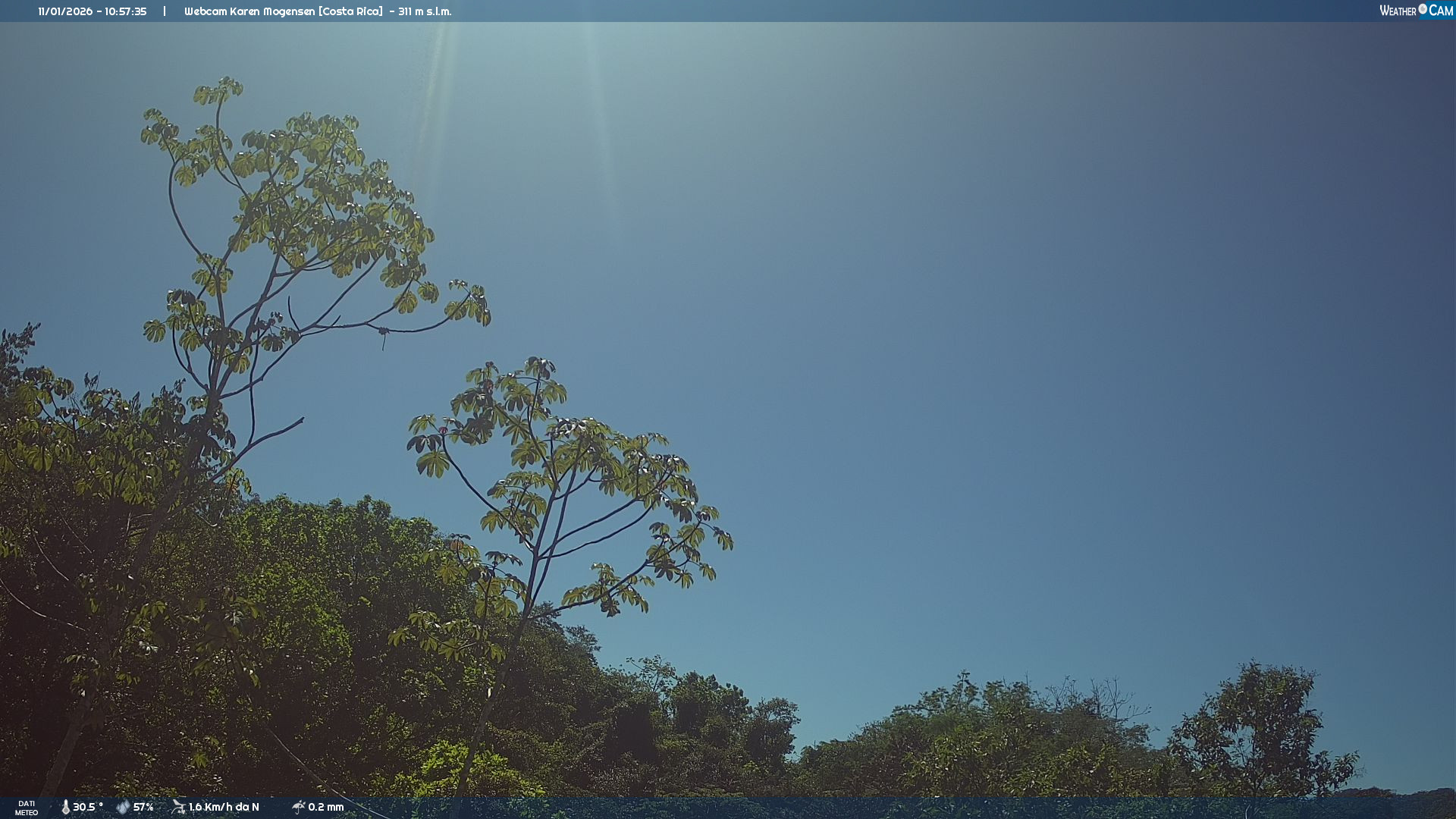Click the thermometer temperature icon

pyautogui.click(x=65, y=807)
